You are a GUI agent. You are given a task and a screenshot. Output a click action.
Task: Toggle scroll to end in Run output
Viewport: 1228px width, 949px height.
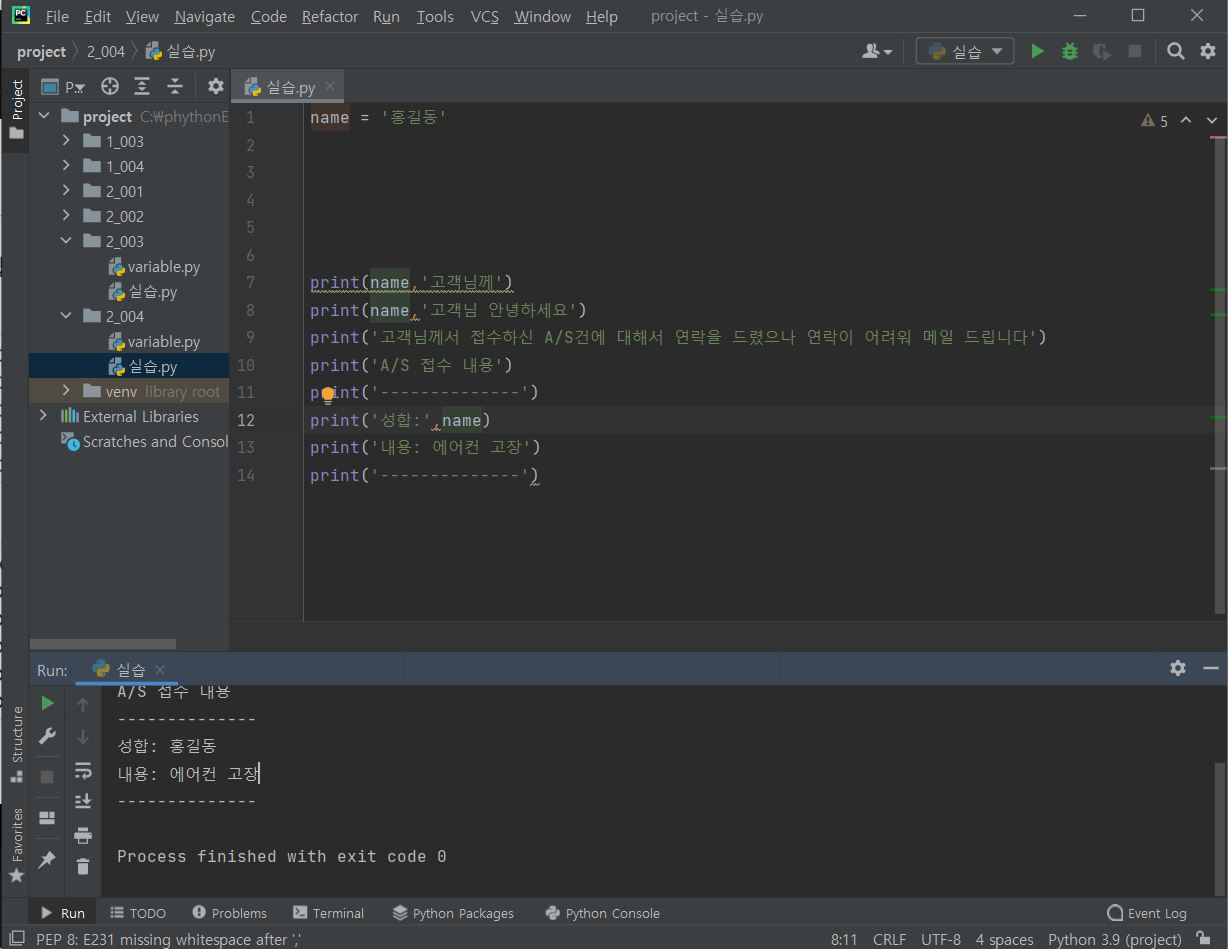click(x=83, y=801)
